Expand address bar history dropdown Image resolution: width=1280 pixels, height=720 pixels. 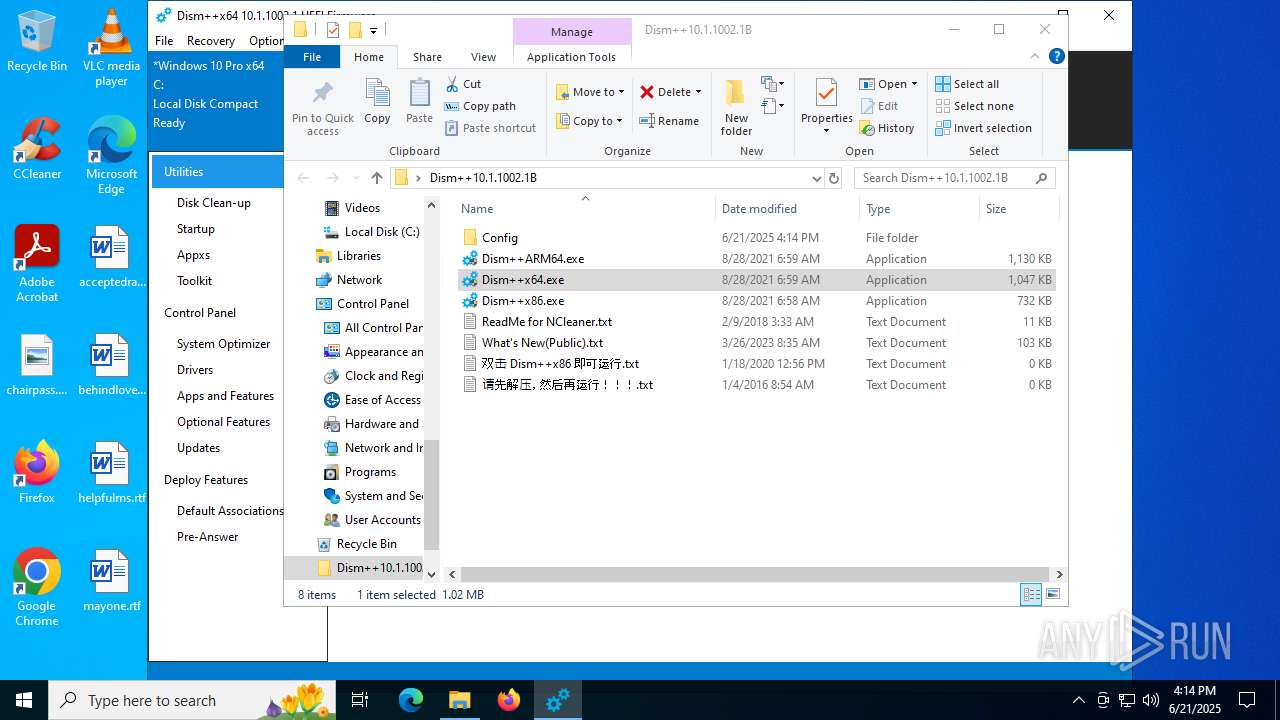click(817, 178)
